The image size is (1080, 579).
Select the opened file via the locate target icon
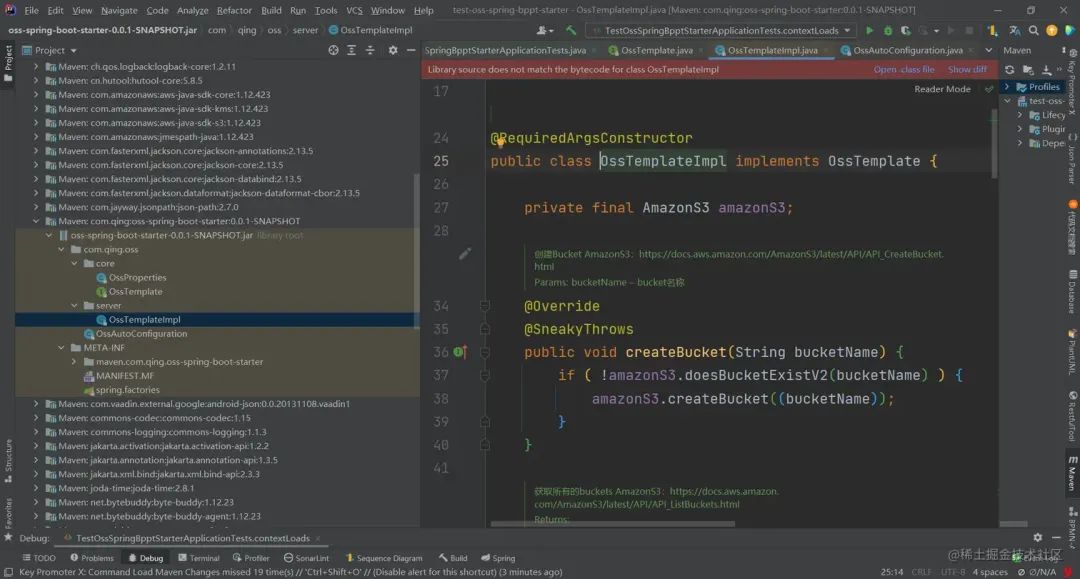pos(333,50)
